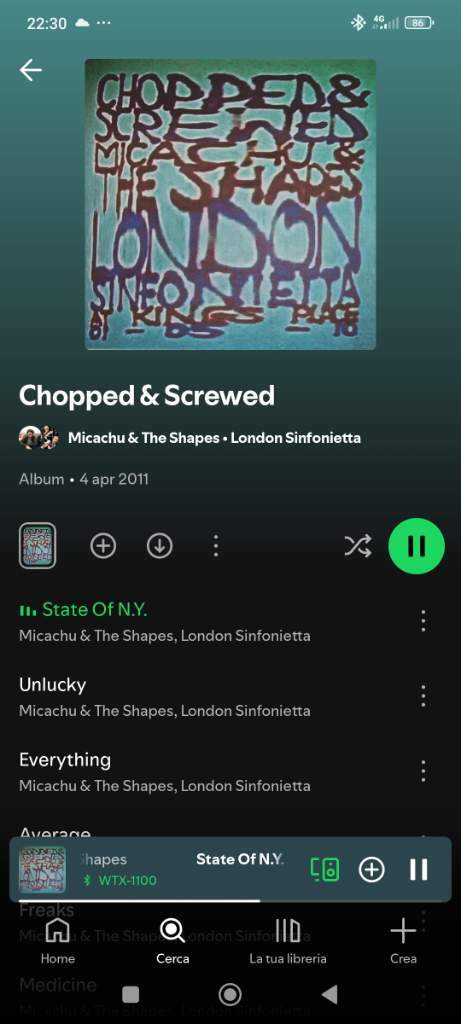The width and height of the screenshot is (461, 1024).
Task: Tap the mini player progress bar
Action: [230, 901]
